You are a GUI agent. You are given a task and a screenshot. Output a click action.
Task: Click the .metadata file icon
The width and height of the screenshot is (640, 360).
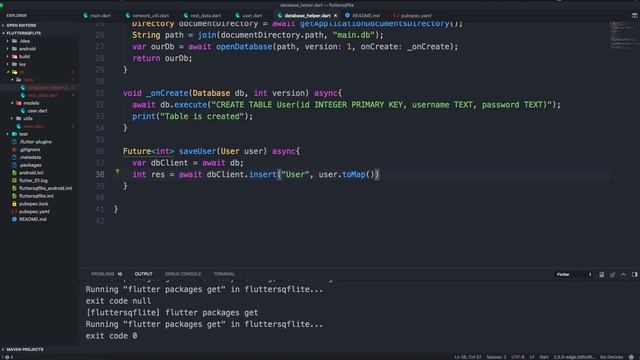click(x=14, y=157)
